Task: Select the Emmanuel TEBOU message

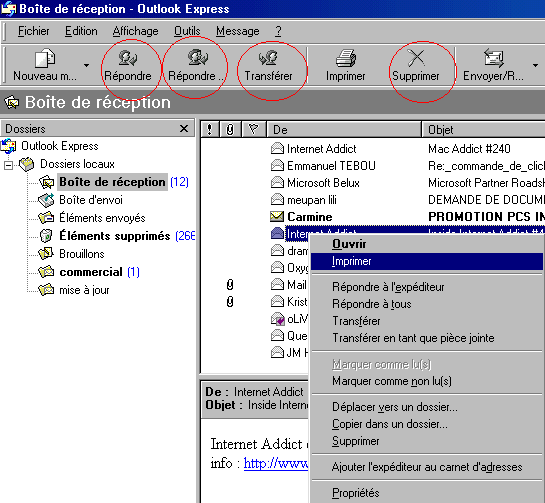Action: [373, 166]
